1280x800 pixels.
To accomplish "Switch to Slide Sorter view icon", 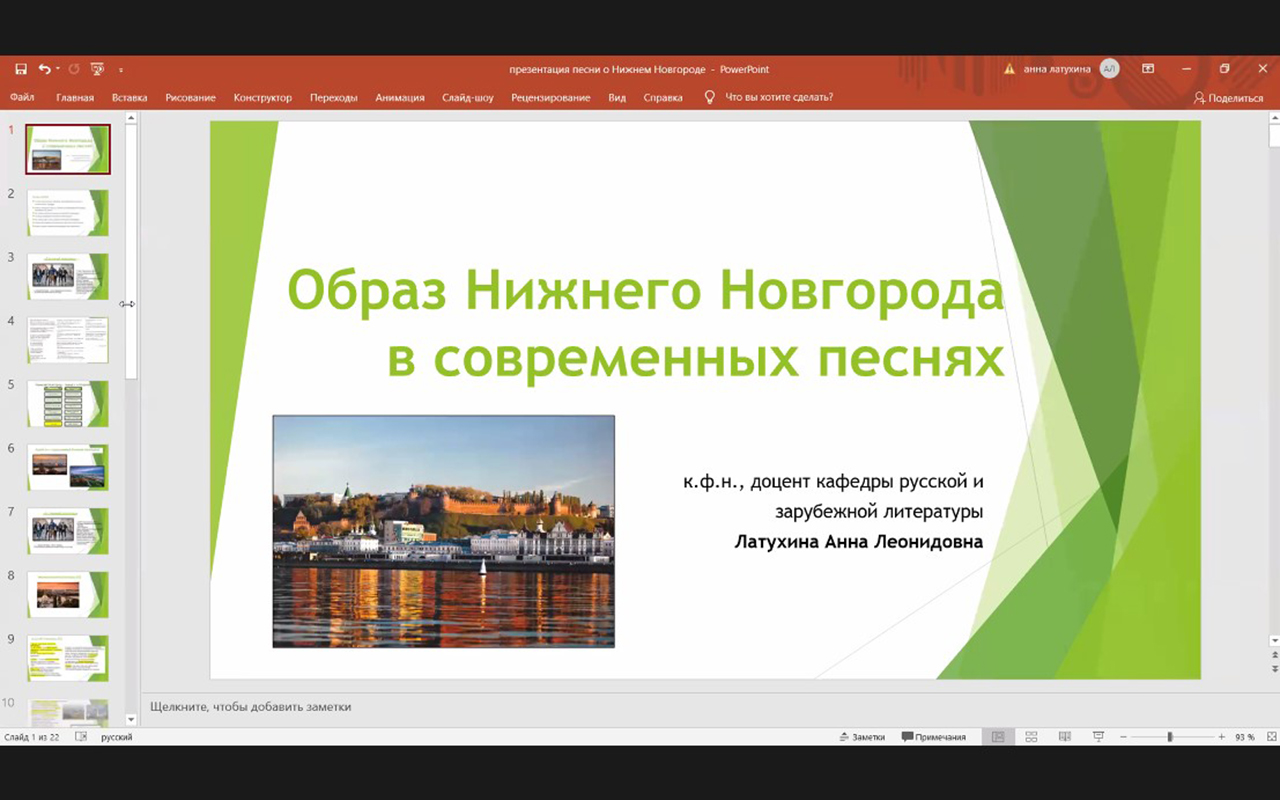I will click(1032, 737).
